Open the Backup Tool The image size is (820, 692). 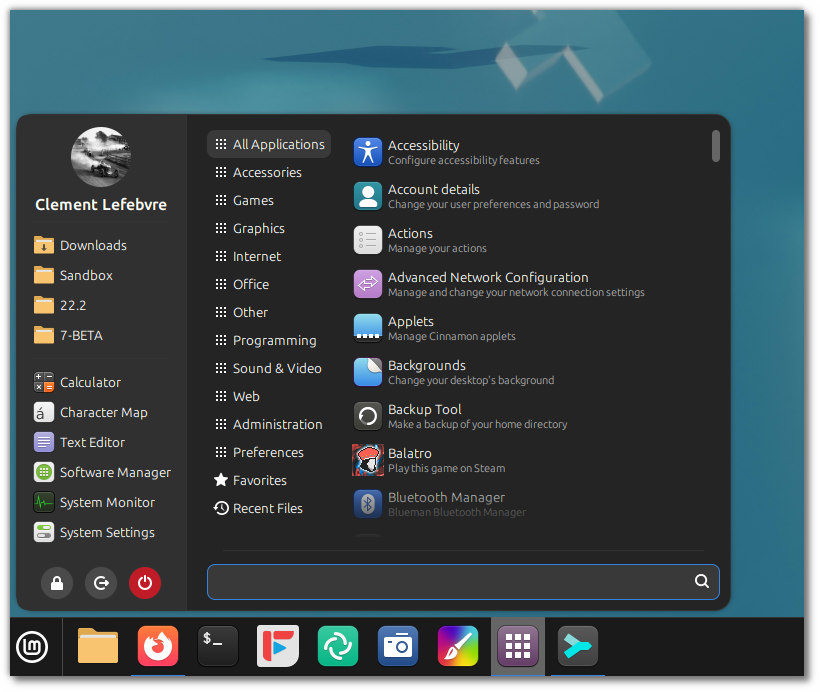coord(424,416)
